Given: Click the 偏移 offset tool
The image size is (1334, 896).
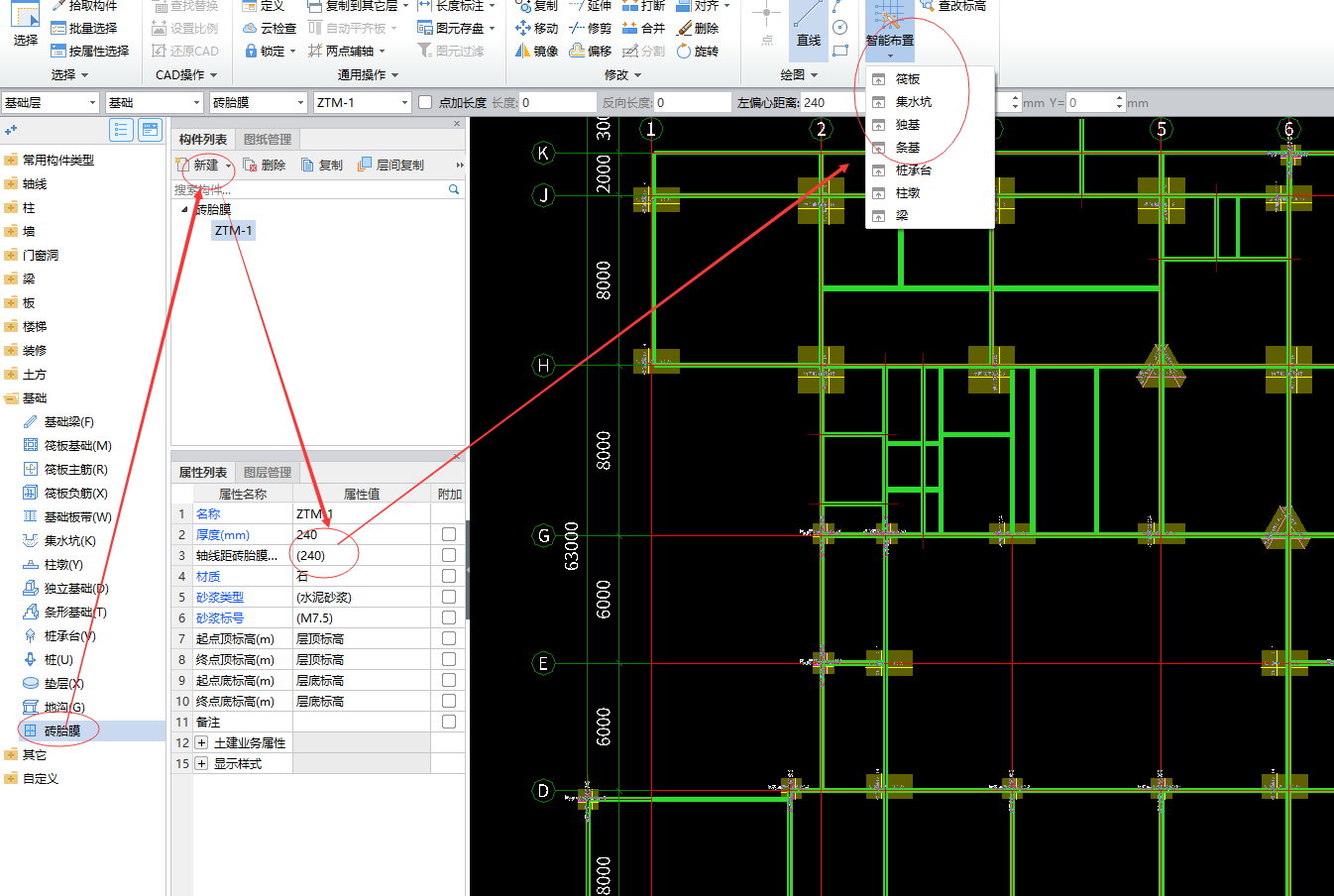Looking at the screenshot, I should 590,51.
